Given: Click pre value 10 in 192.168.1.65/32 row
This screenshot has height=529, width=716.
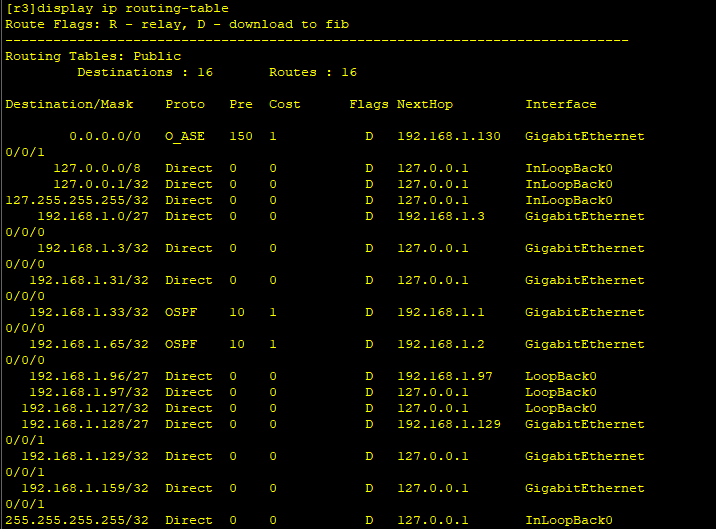Looking at the screenshot, I should (x=237, y=344).
